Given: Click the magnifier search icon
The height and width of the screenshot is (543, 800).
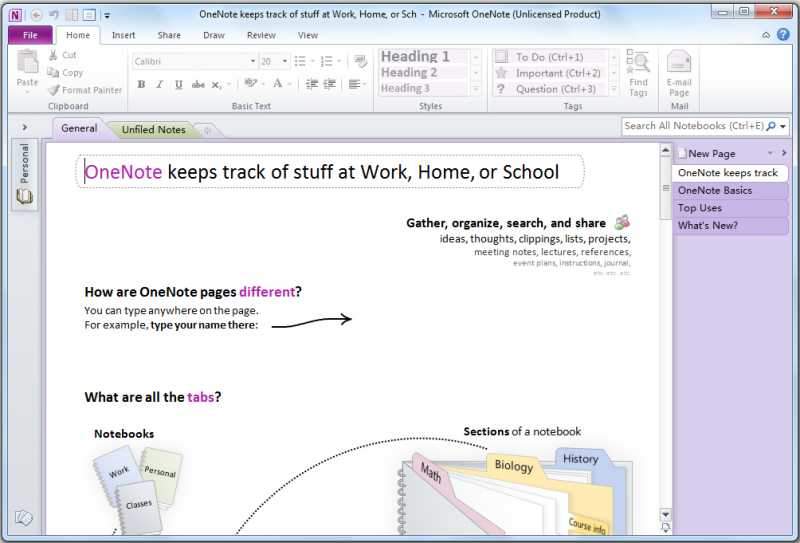Looking at the screenshot, I should [x=771, y=126].
